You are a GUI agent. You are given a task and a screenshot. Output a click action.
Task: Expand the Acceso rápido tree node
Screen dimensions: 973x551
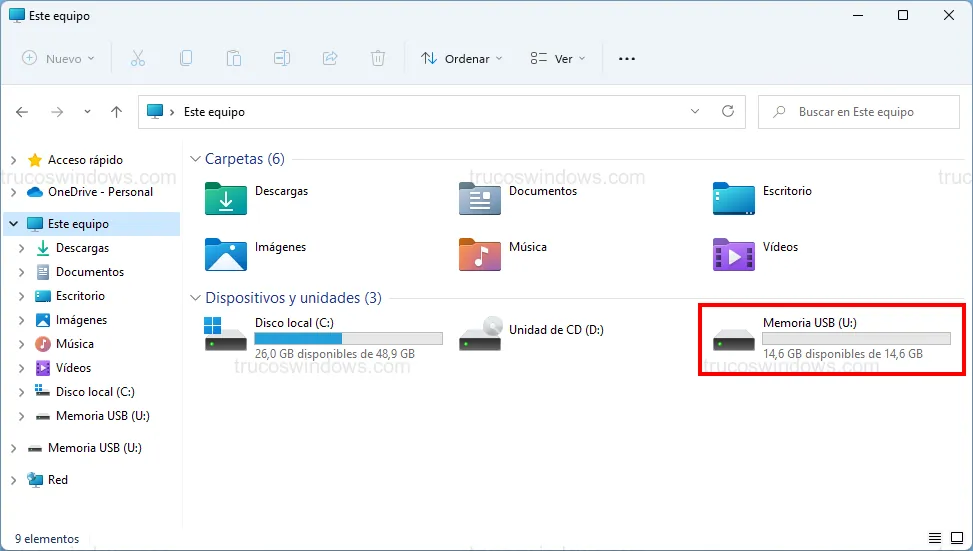[13, 160]
